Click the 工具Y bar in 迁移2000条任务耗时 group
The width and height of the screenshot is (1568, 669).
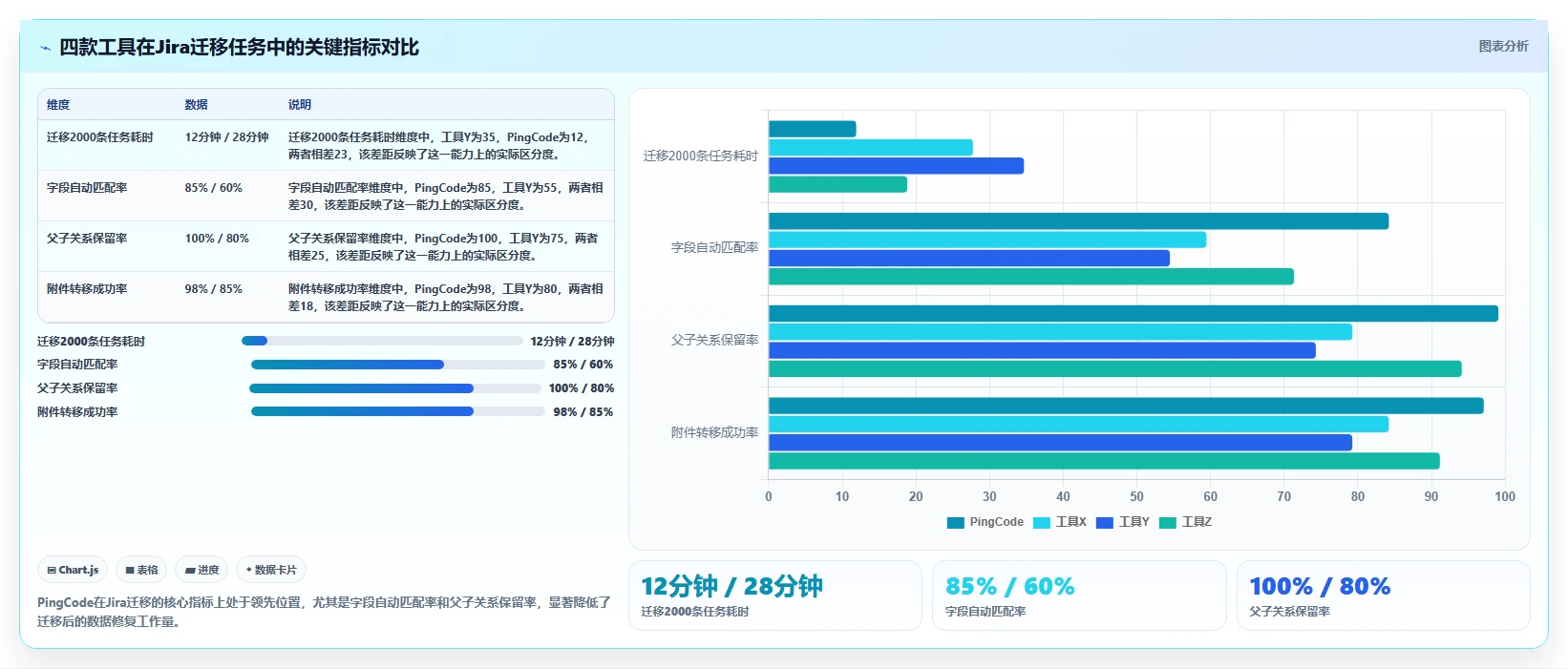click(x=896, y=166)
